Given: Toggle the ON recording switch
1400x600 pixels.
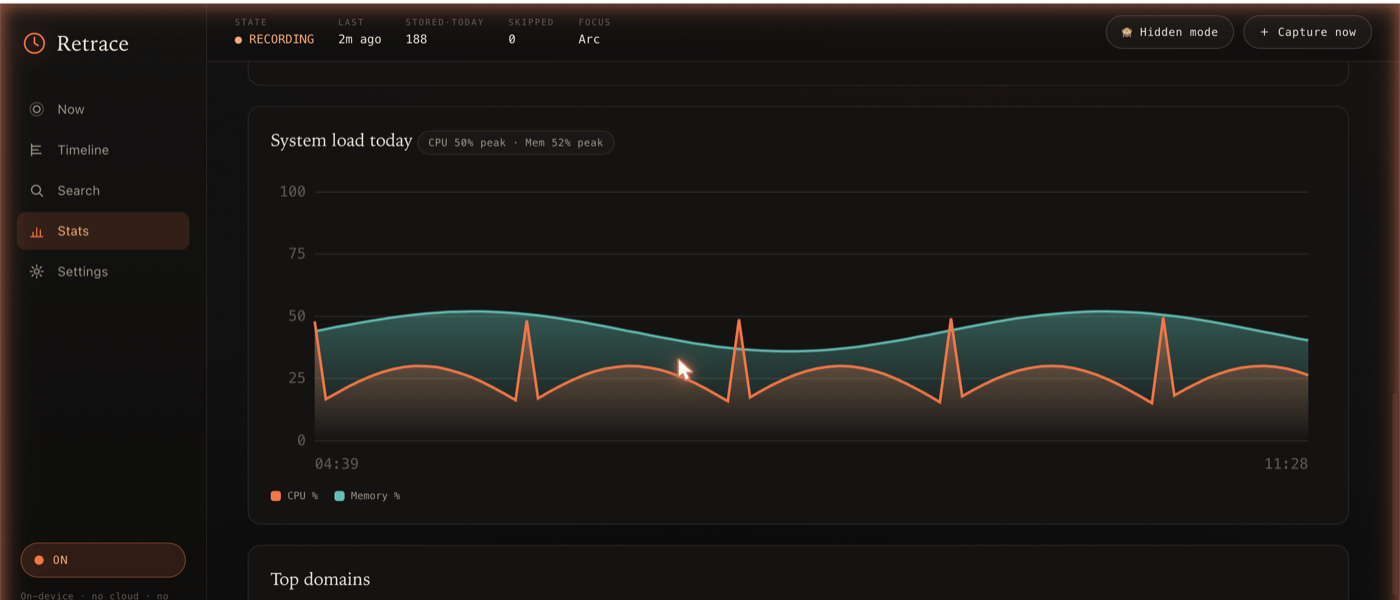Looking at the screenshot, I should tap(103, 560).
